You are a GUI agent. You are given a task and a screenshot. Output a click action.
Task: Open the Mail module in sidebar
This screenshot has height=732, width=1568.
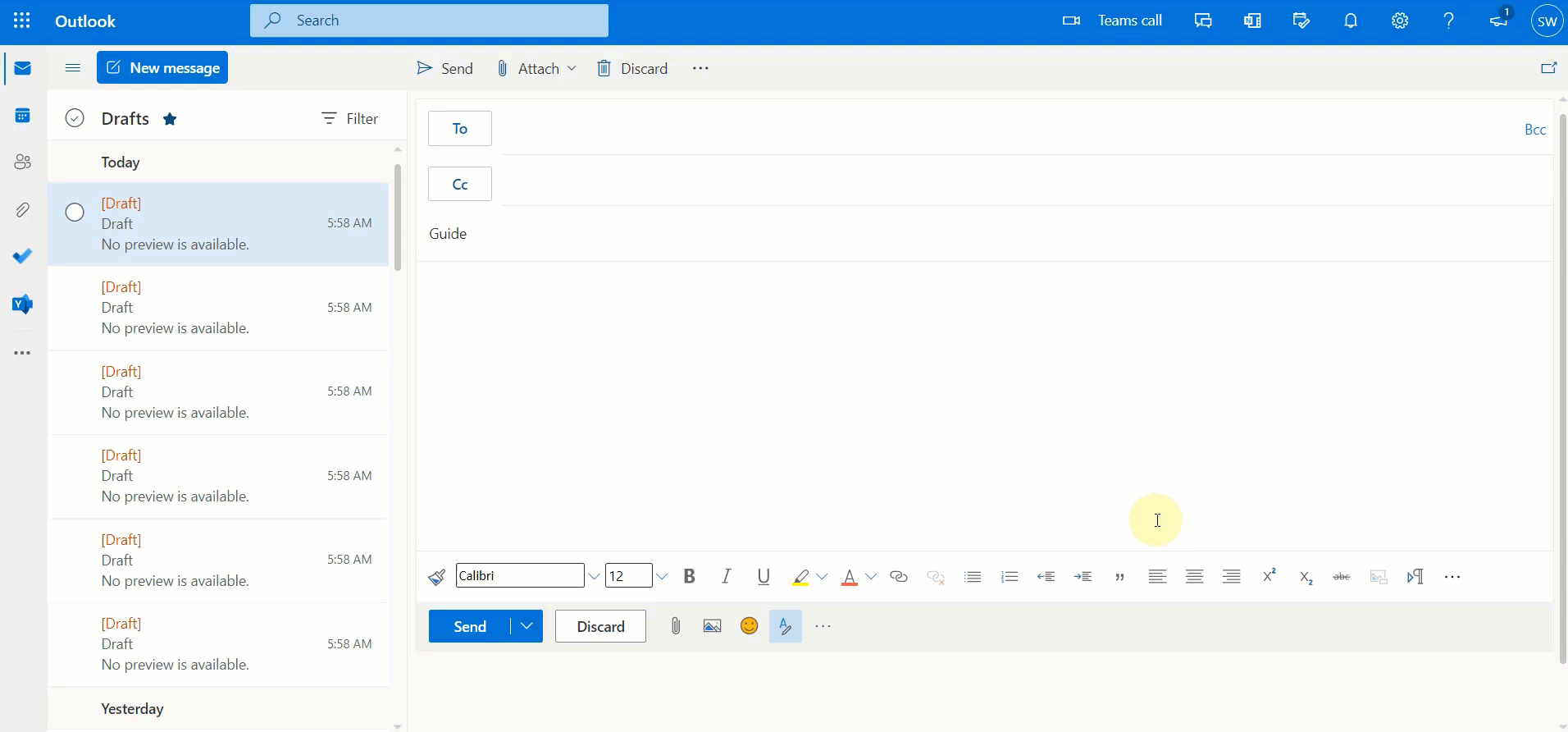(23, 68)
